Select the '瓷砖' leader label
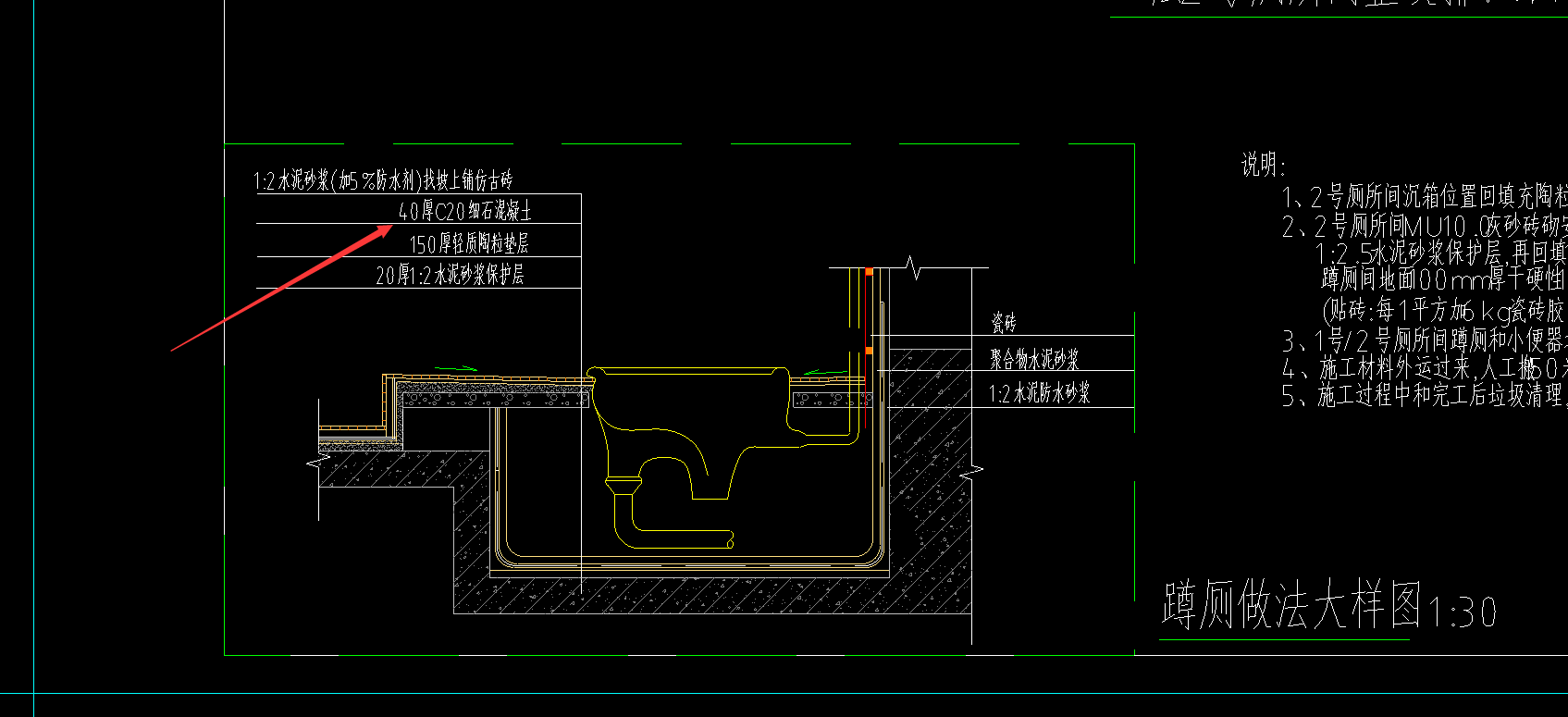The image size is (1568, 717). (x=1004, y=323)
